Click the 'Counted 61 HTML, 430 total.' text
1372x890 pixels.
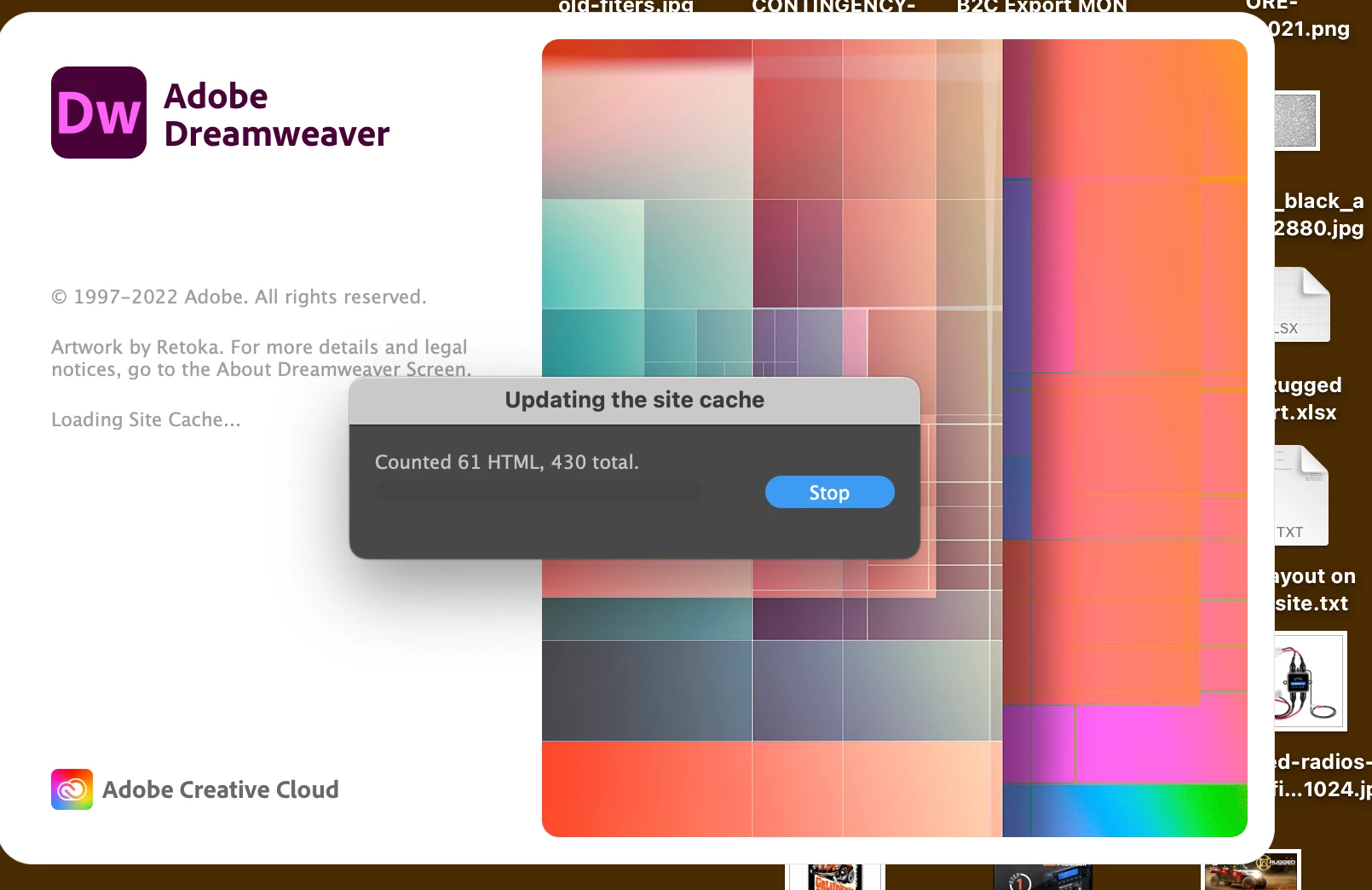(506, 462)
